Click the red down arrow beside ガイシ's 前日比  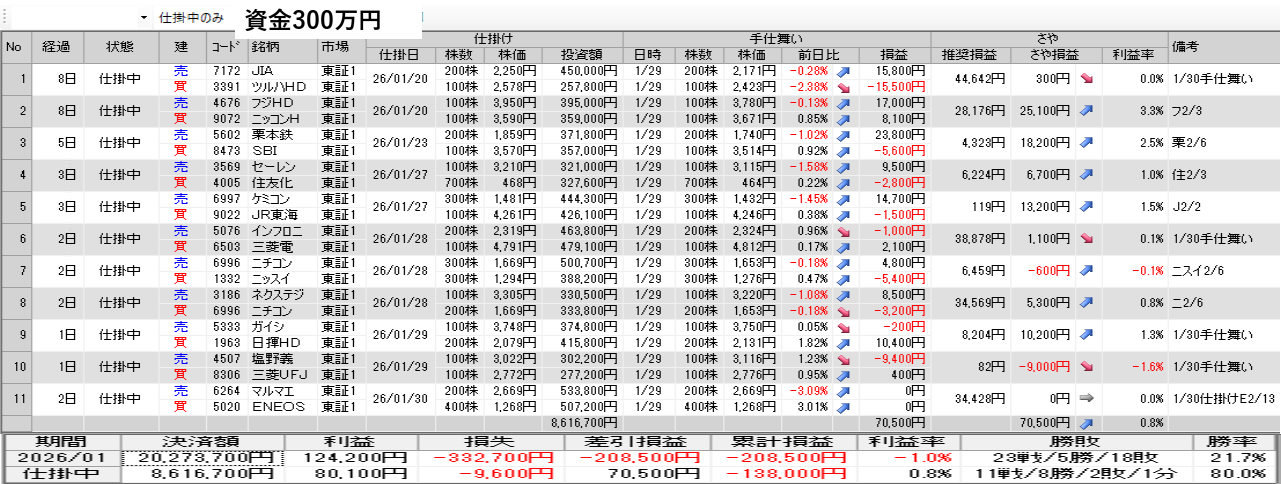pos(843,327)
